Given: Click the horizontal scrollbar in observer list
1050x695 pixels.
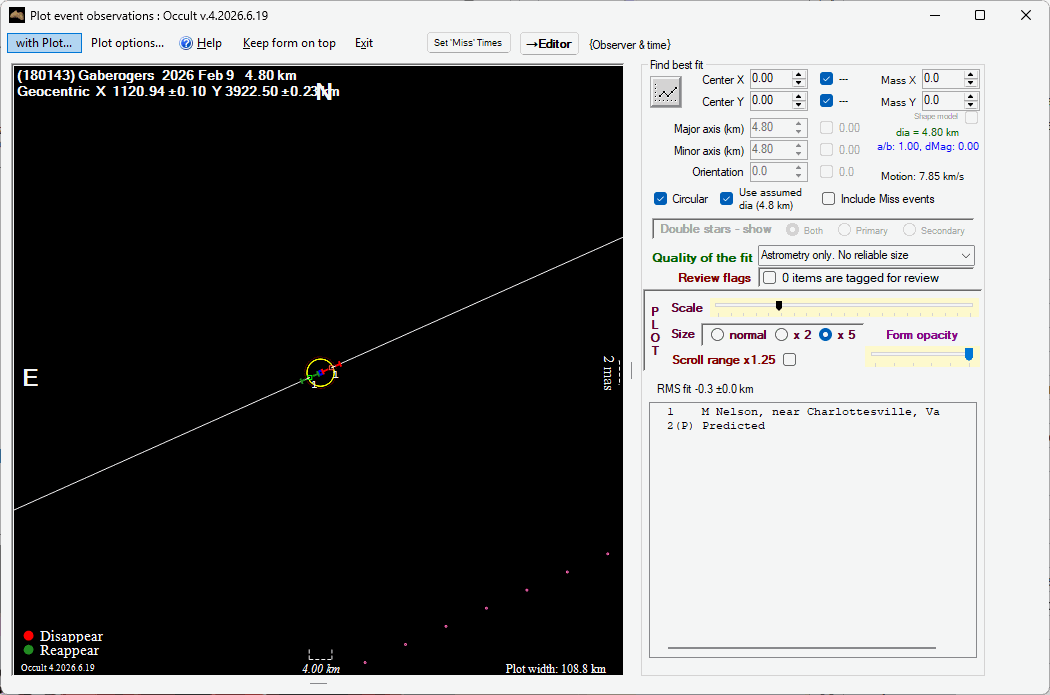Looking at the screenshot, I should tap(801, 648).
